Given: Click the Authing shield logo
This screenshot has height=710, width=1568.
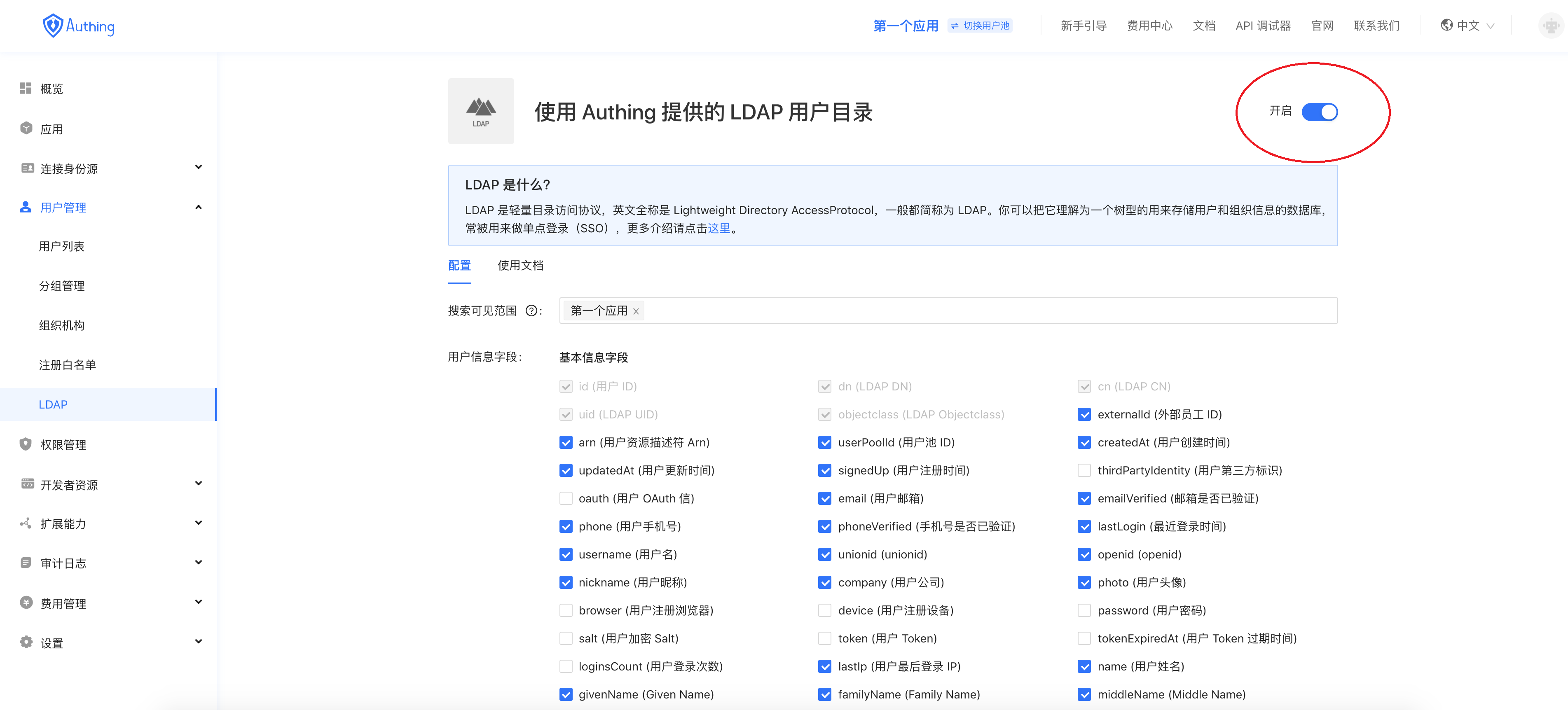Looking at the screenshot, I should [53, 26].
